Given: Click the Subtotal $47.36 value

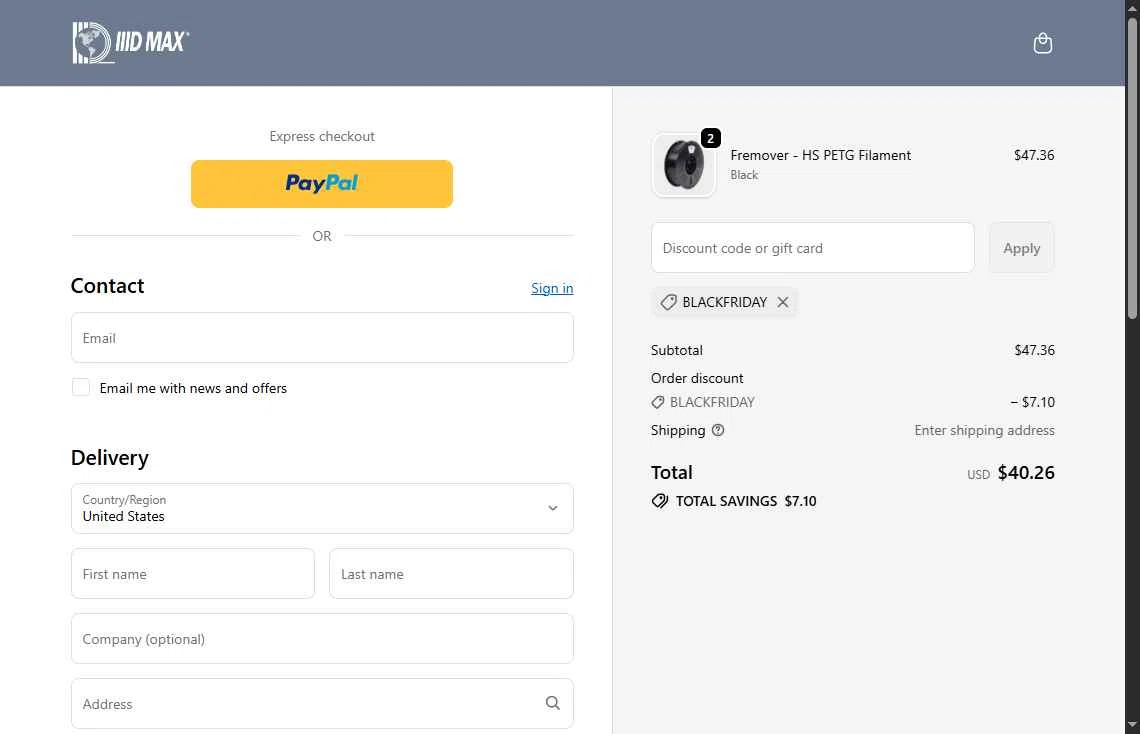Looking at the screenshot, I should point(1035,350).
